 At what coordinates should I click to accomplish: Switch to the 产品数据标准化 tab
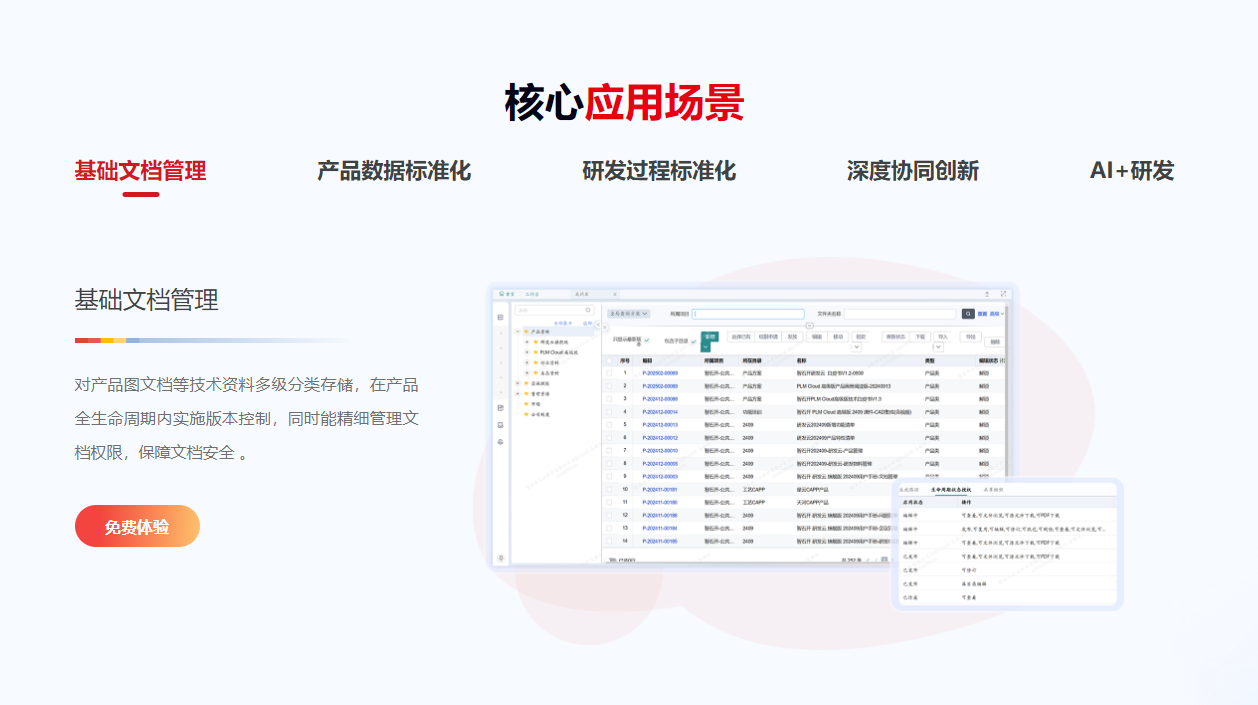coord(393,171)
